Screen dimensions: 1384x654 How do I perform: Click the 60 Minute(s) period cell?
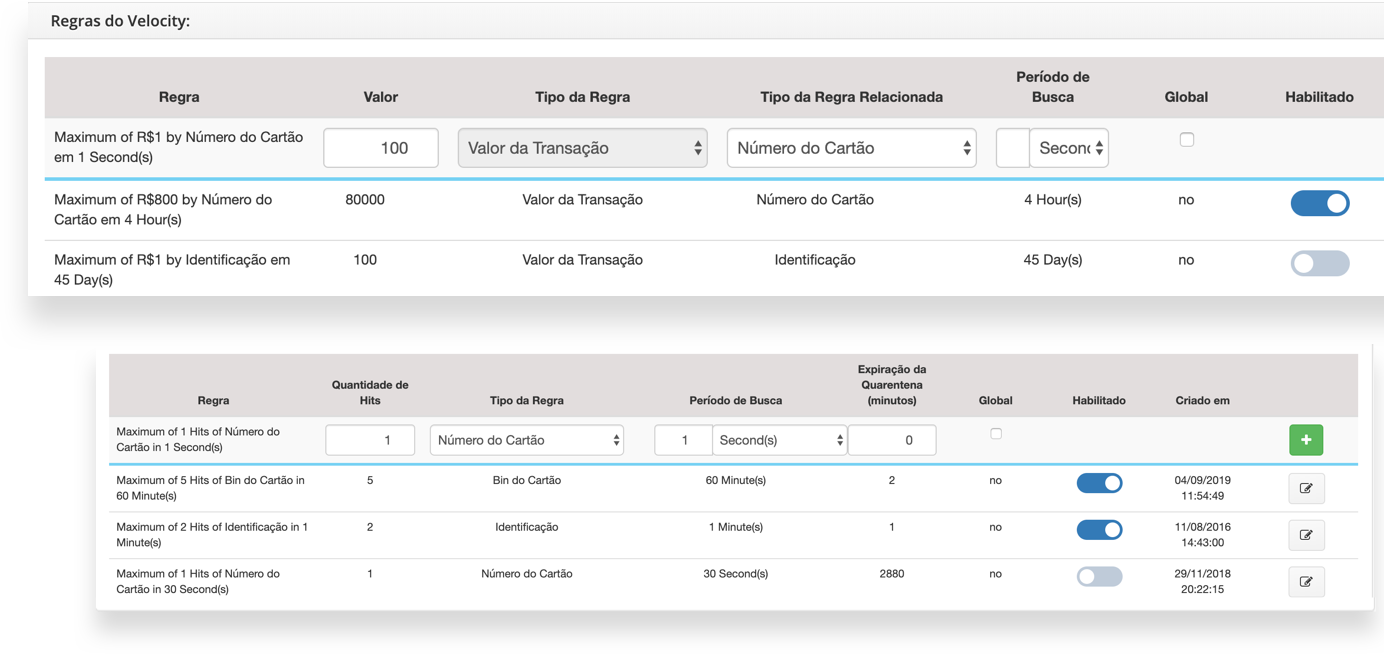736,480
